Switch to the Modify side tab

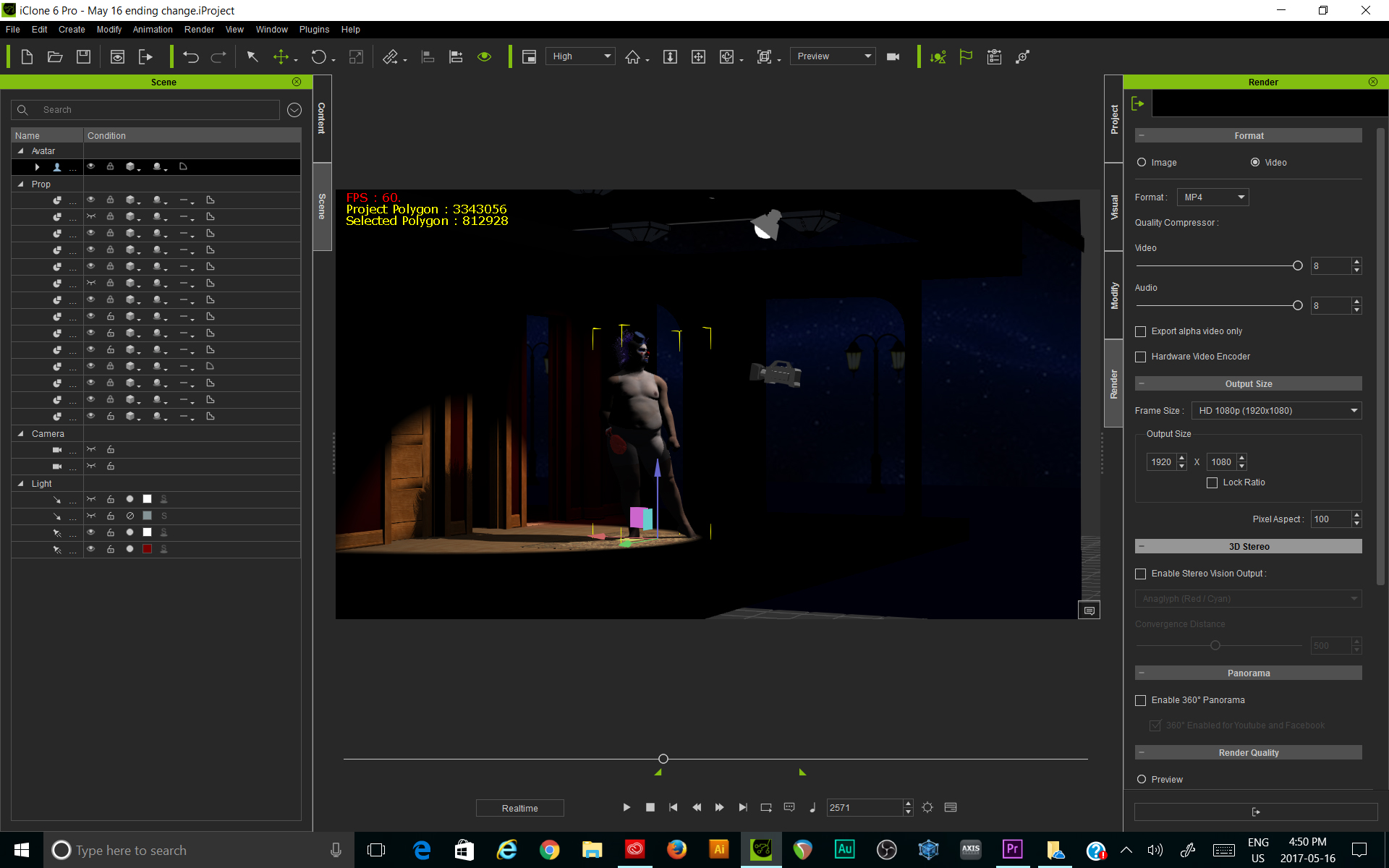[x=1114, y=295]
